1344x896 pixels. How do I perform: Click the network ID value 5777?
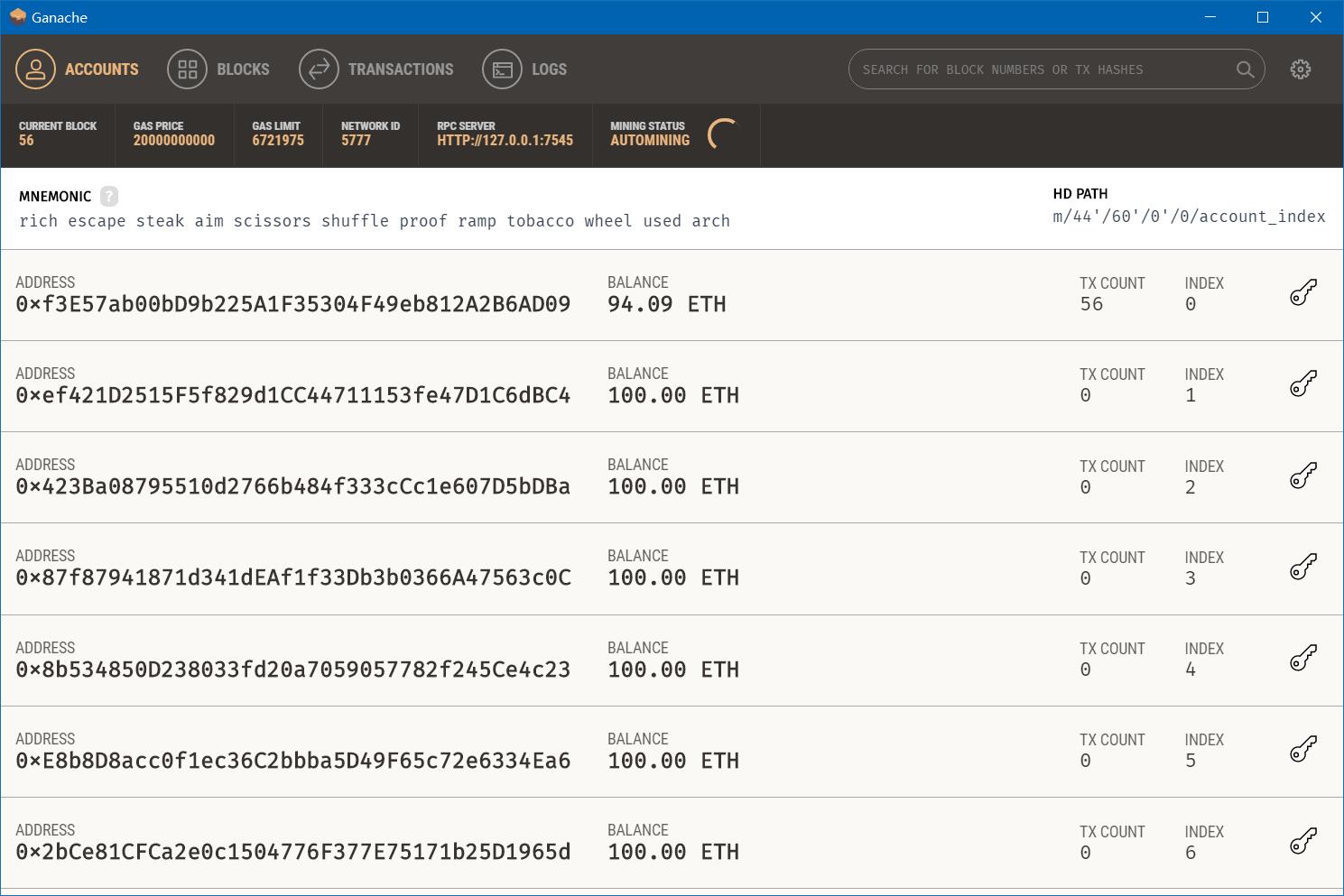coord(356,140)
